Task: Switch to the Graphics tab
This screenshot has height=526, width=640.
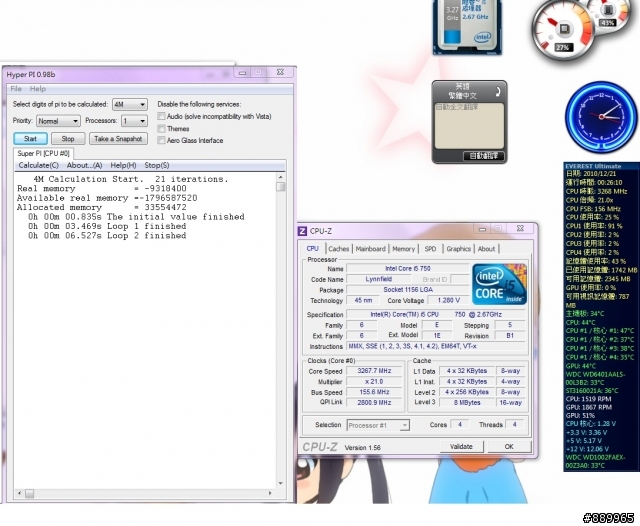Action: click(458, 249)
